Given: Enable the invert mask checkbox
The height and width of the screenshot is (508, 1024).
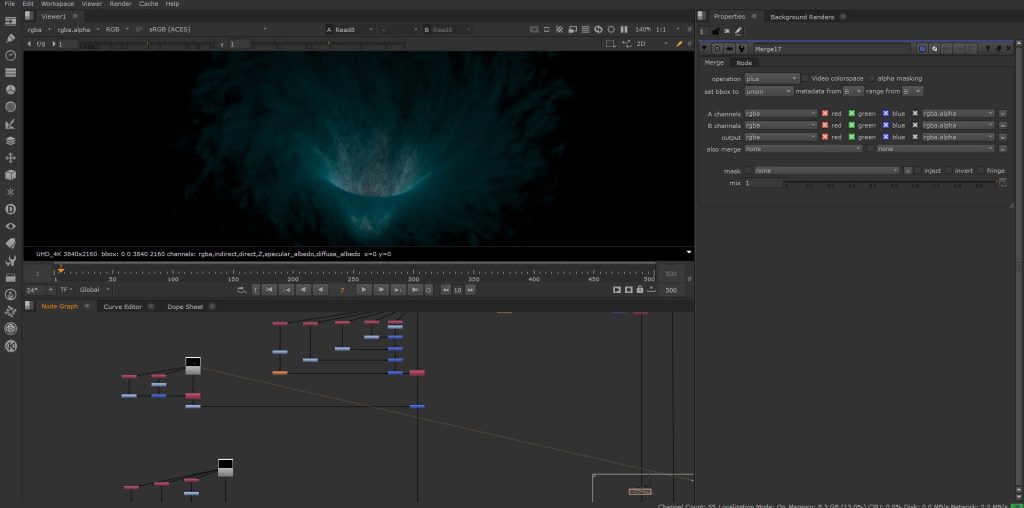Looking at the screenshot, I should pos(949,170).
